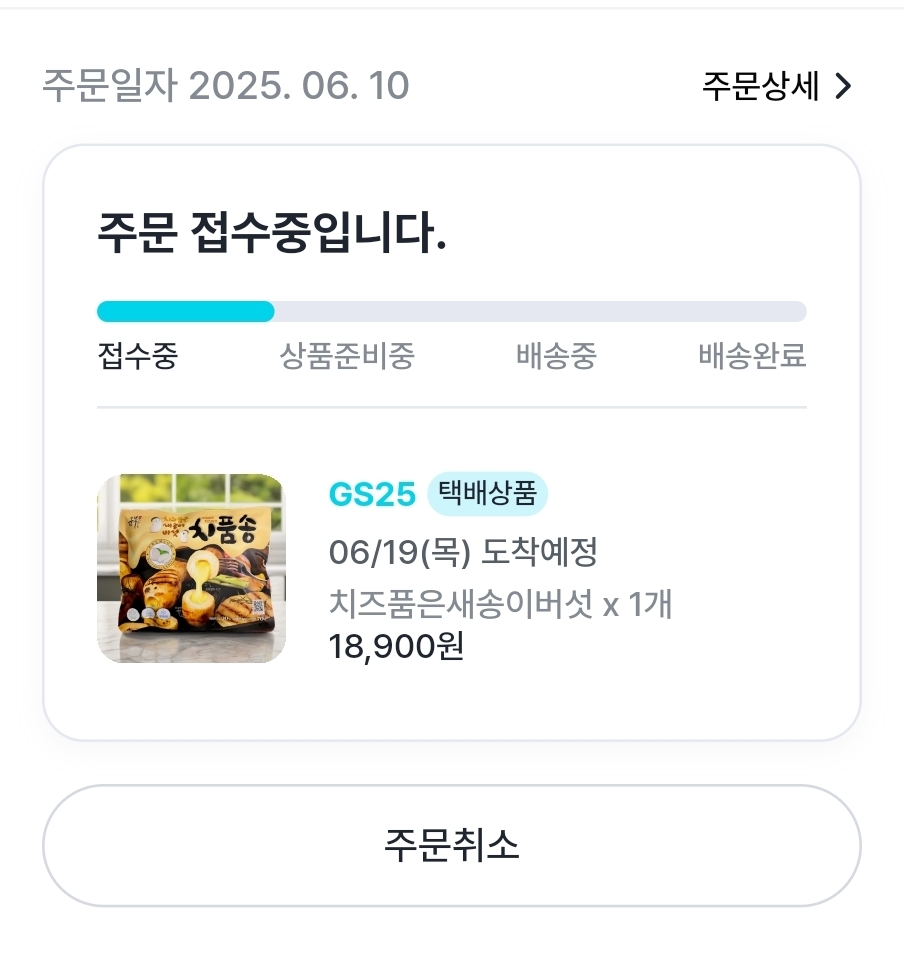Click the filled cyan progress bar segment
This screenshot has width=904, height=958.
(x=185, y=312)
